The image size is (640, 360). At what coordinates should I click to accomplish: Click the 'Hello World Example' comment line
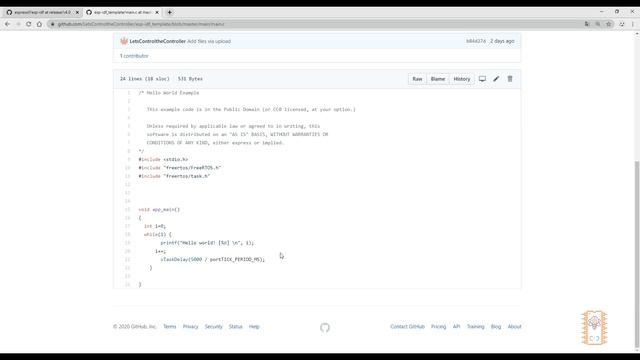click(169, 93)
